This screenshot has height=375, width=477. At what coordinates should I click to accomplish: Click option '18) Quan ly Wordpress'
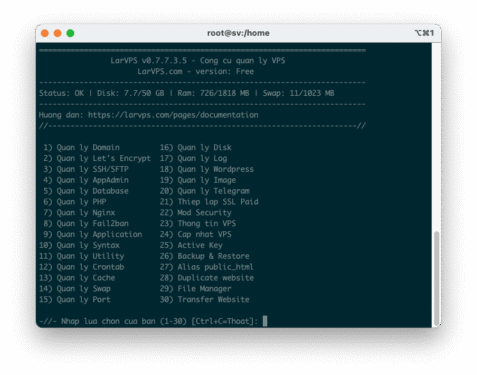(x=207, y=169)
